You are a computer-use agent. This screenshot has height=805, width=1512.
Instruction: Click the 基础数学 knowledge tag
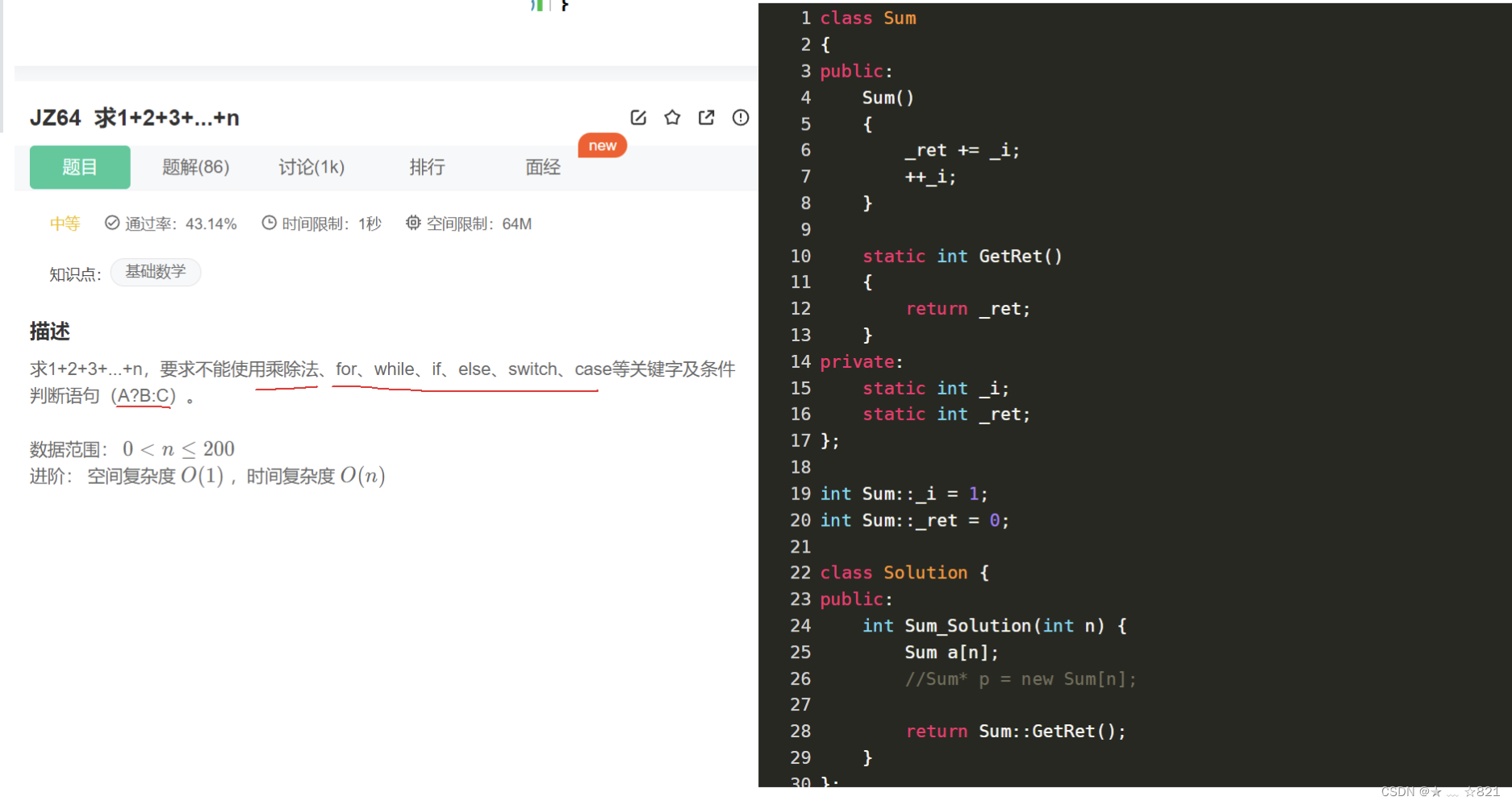pos(156,272)
